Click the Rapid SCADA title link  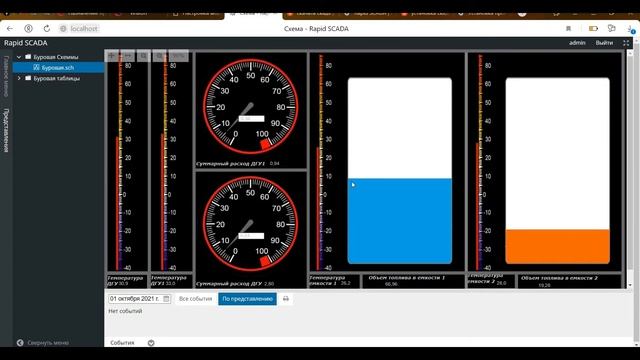(26, 43)
